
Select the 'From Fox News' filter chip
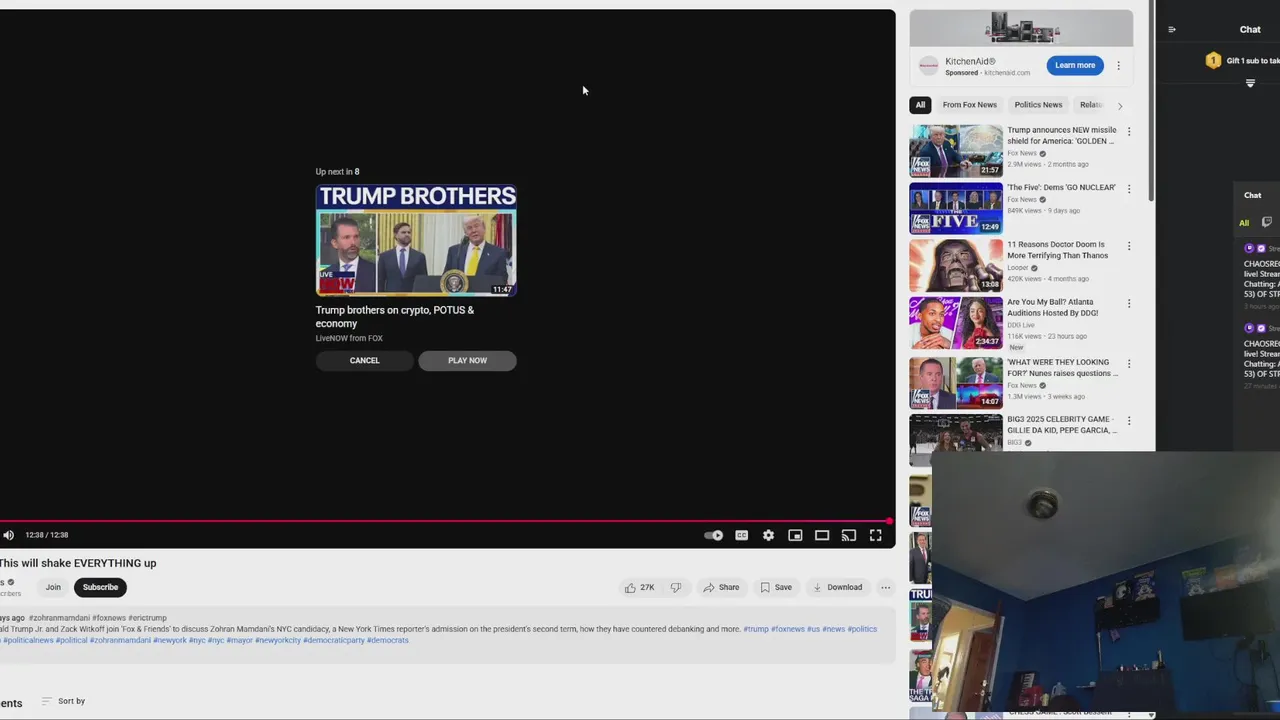[x=969, y=105]
